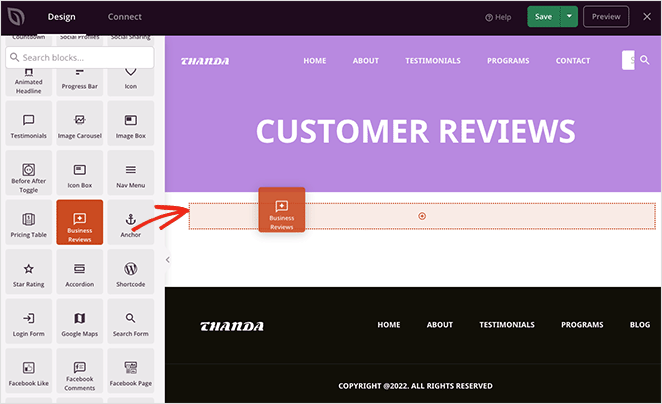
Task: Select the Testimonials block
Action: pyautogui.click(x=28, y=125)
